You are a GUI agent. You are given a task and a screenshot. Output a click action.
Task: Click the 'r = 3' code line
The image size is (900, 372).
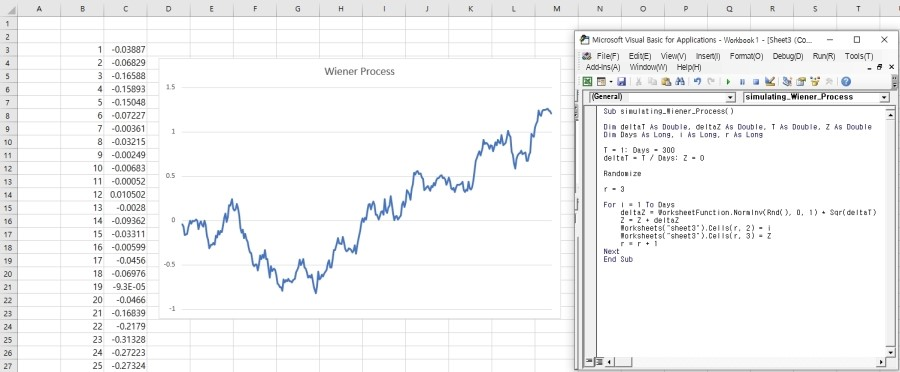pos(613,188)
